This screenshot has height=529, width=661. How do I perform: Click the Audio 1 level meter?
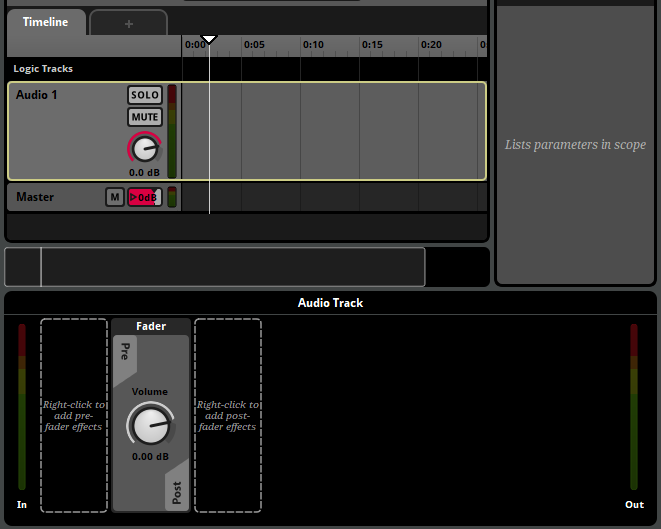click(x=172, y=131)
